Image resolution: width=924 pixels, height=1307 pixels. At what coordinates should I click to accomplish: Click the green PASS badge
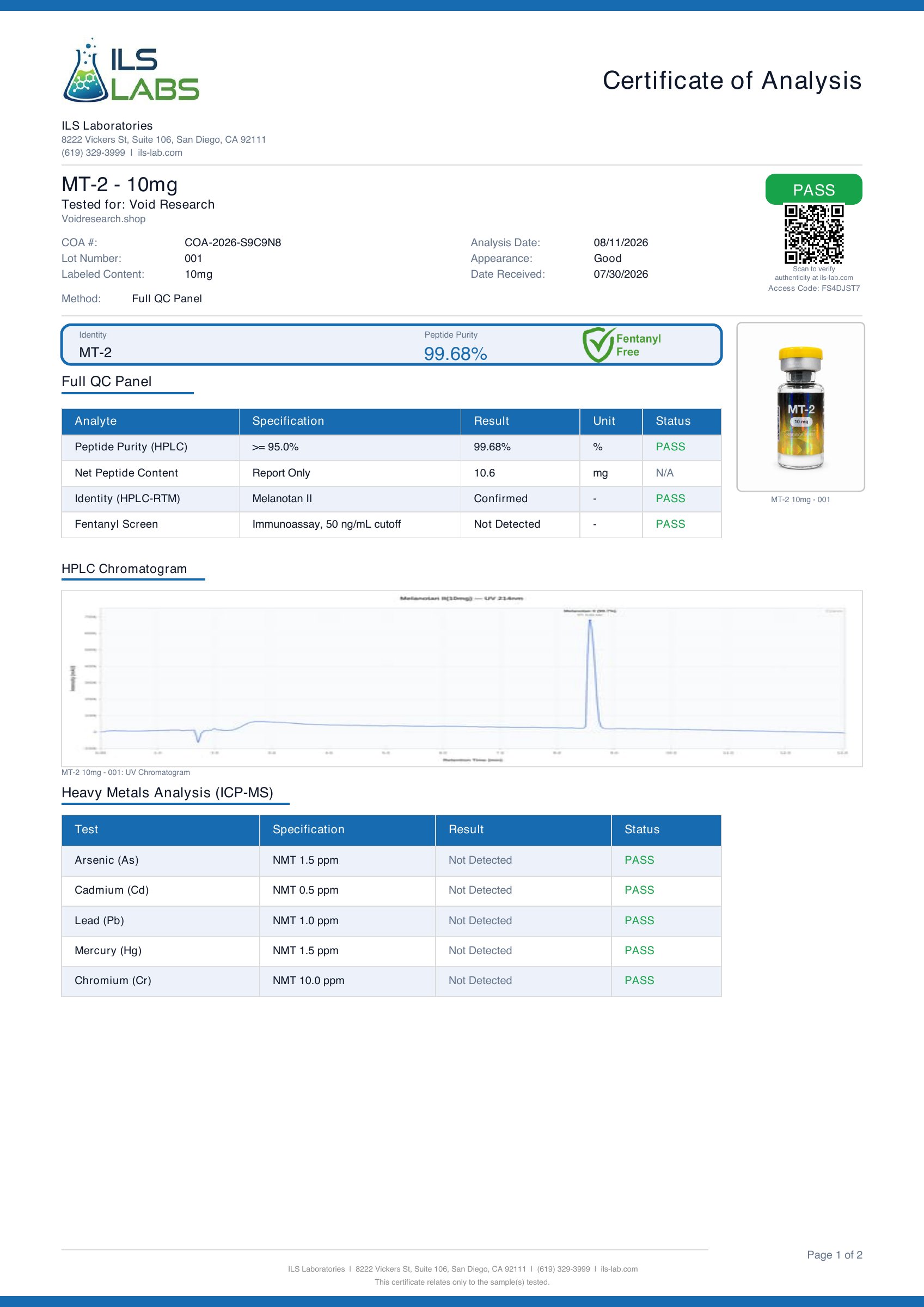pos(813,190)
